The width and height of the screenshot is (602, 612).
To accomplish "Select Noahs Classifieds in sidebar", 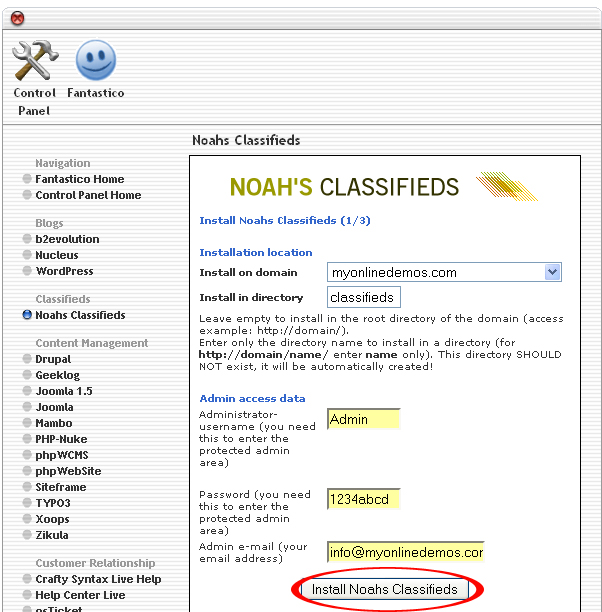I will click(x=80, y=315).
